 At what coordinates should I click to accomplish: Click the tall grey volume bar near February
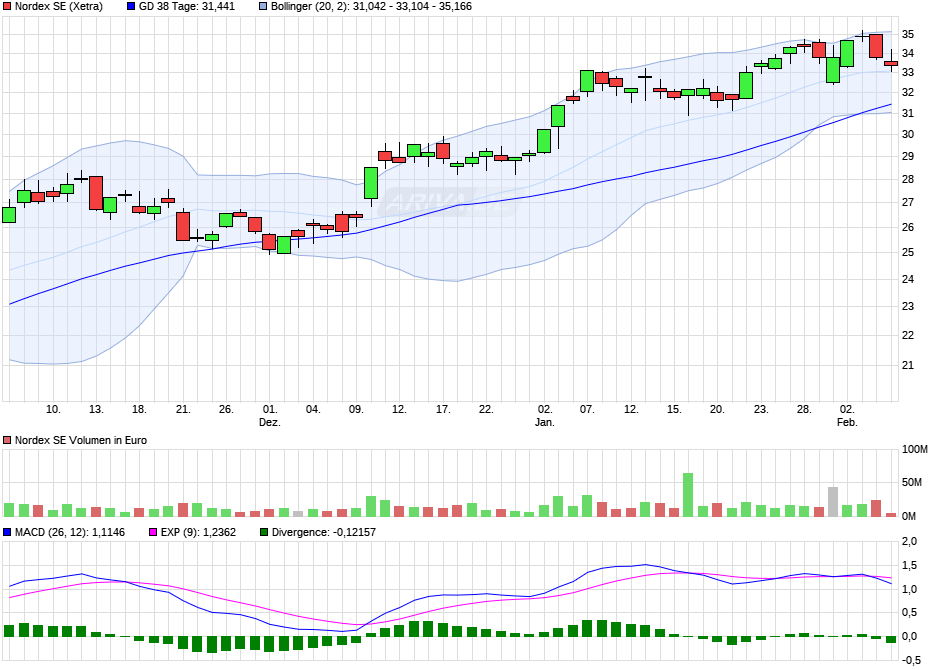click(x=833, y=502)
